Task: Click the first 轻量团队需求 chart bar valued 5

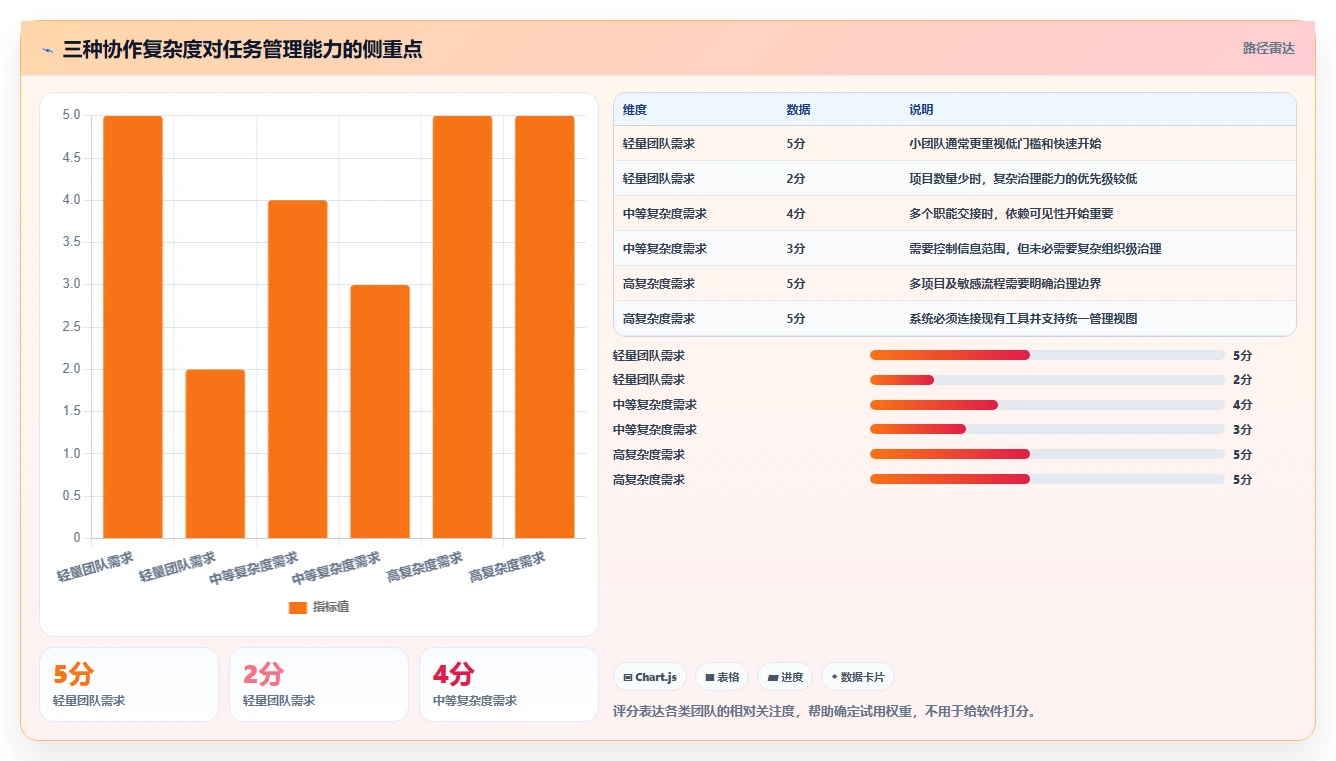Action: [133, 327]
